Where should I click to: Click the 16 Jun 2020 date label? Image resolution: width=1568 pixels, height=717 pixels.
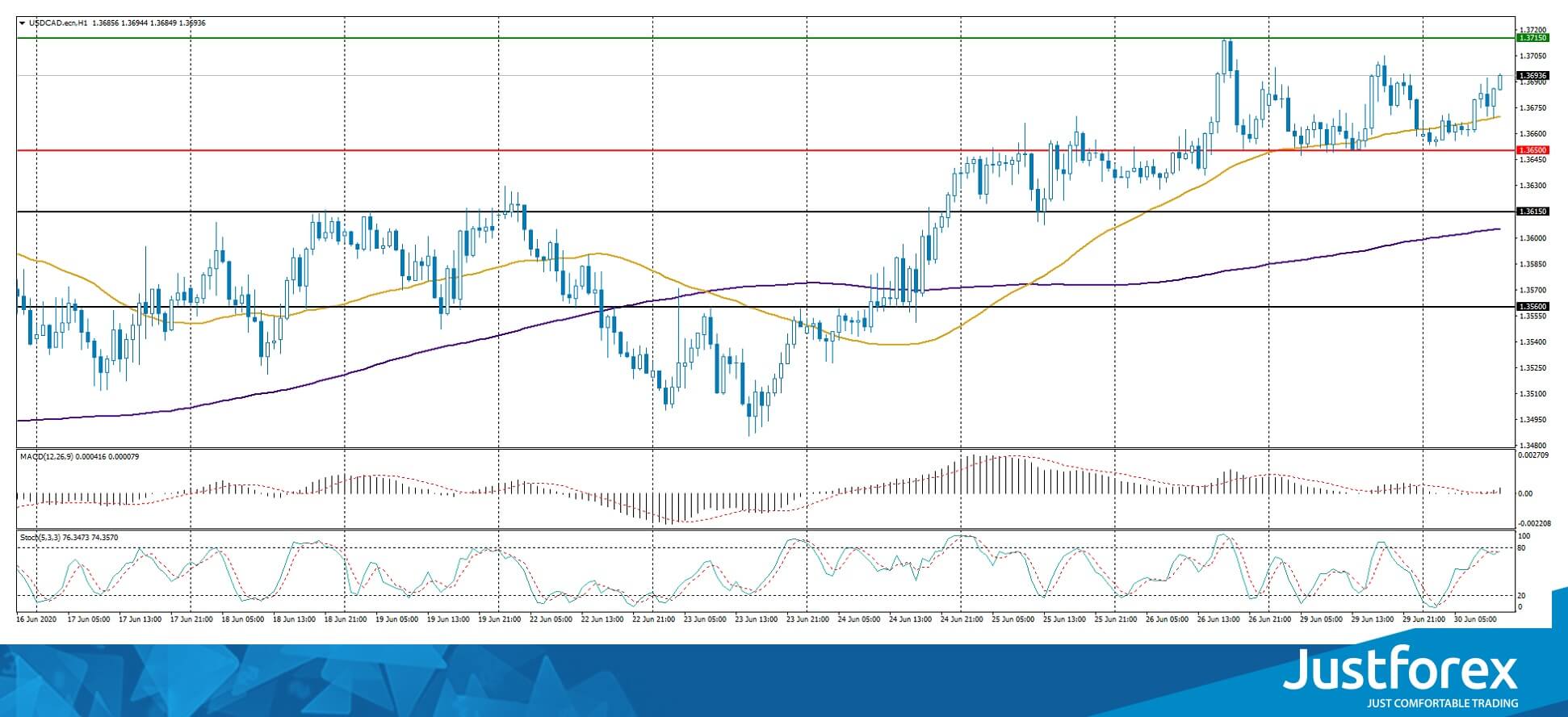click(37, 619)
